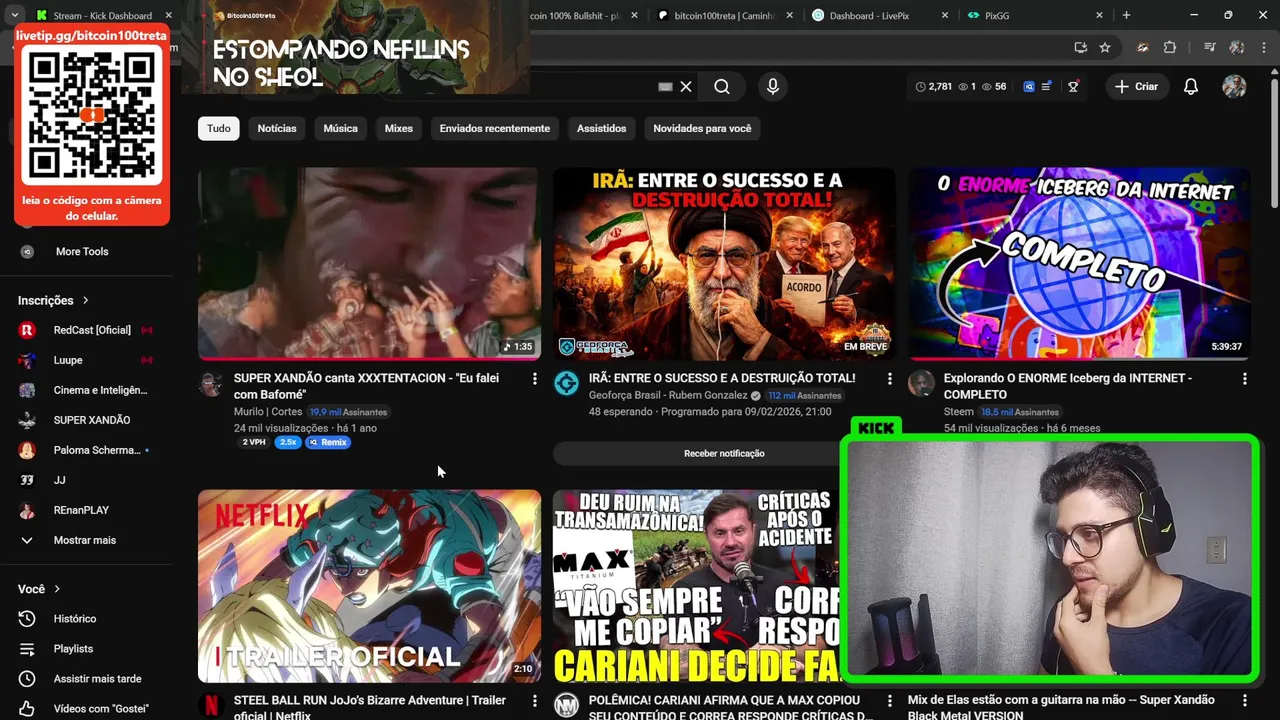Open options menu for STEEL BALL RUN video
1280x720 pixels.
pyautogui.click(x=534, y=701)
